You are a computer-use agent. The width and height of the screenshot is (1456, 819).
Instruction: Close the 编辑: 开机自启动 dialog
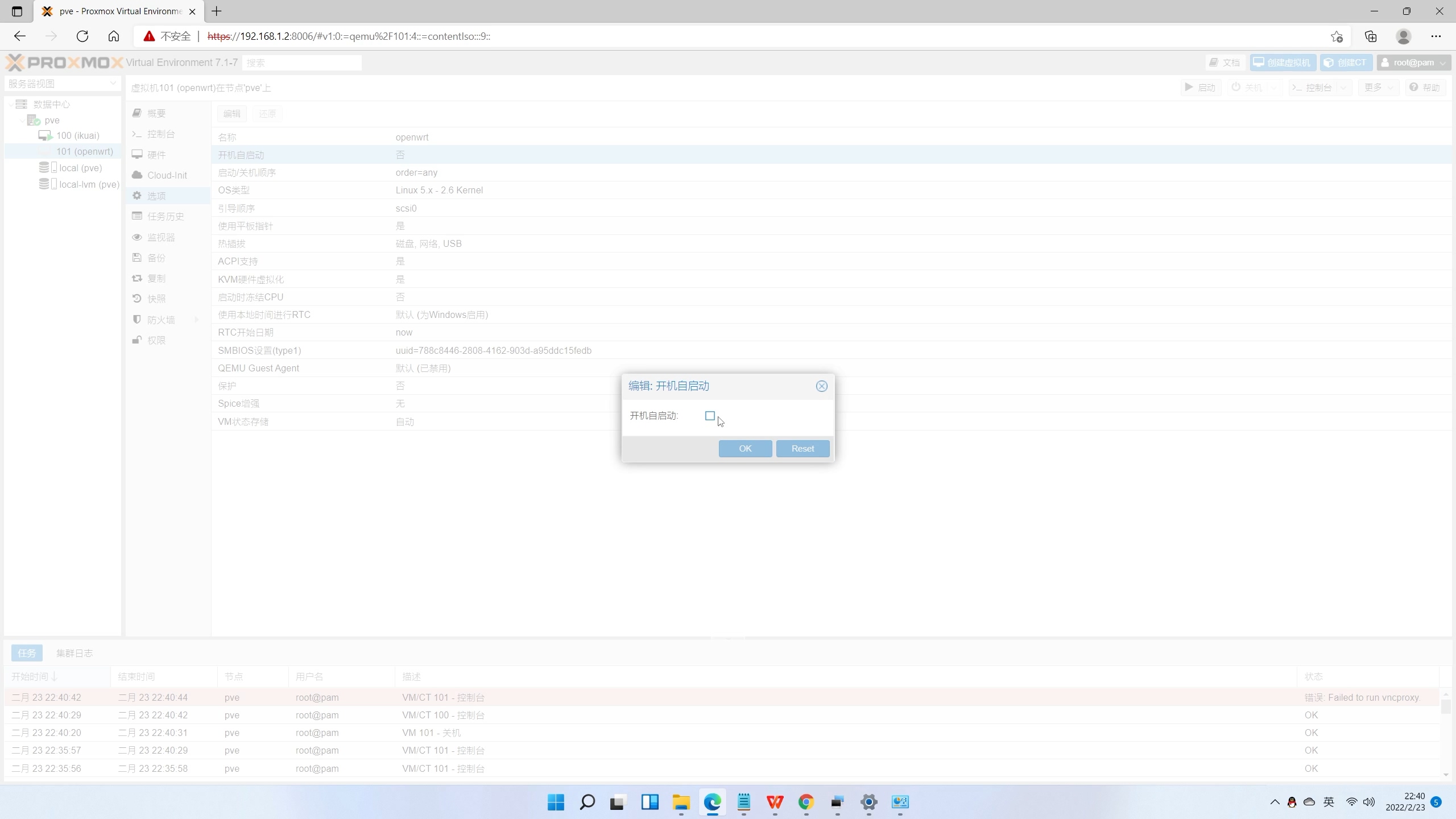click(x=821, y=386)
